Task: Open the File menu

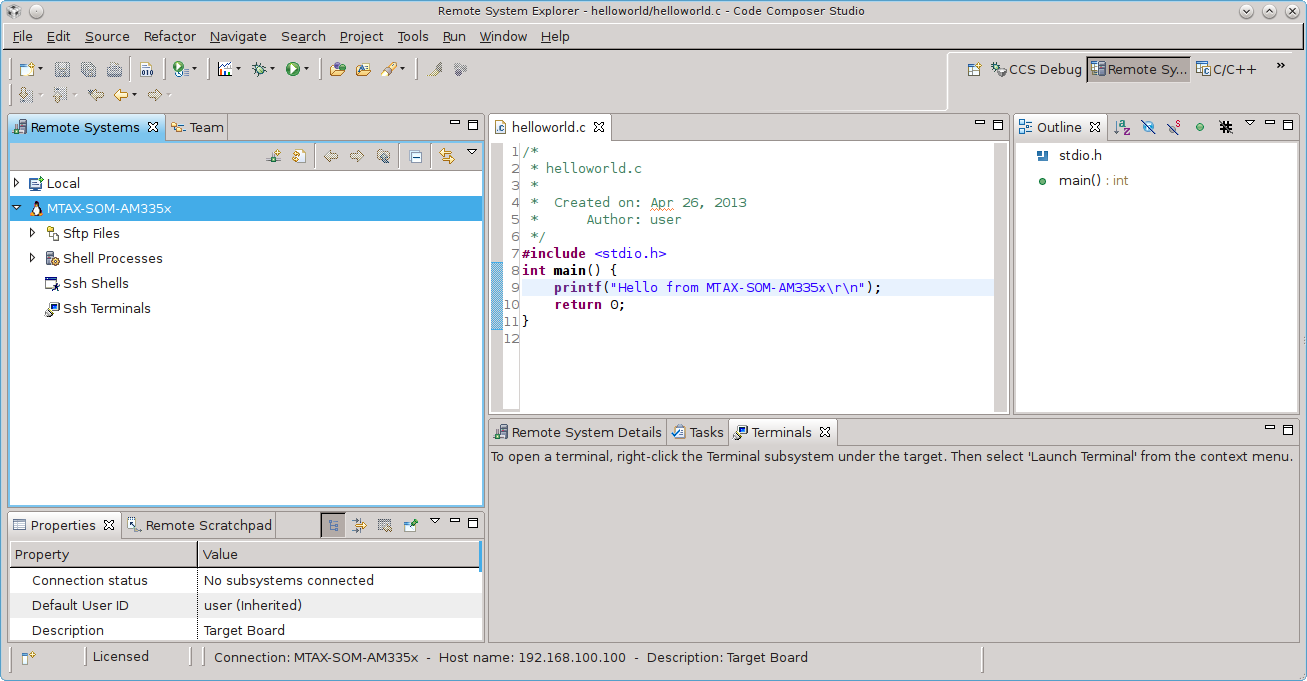Action: click(x=22, y=36)
